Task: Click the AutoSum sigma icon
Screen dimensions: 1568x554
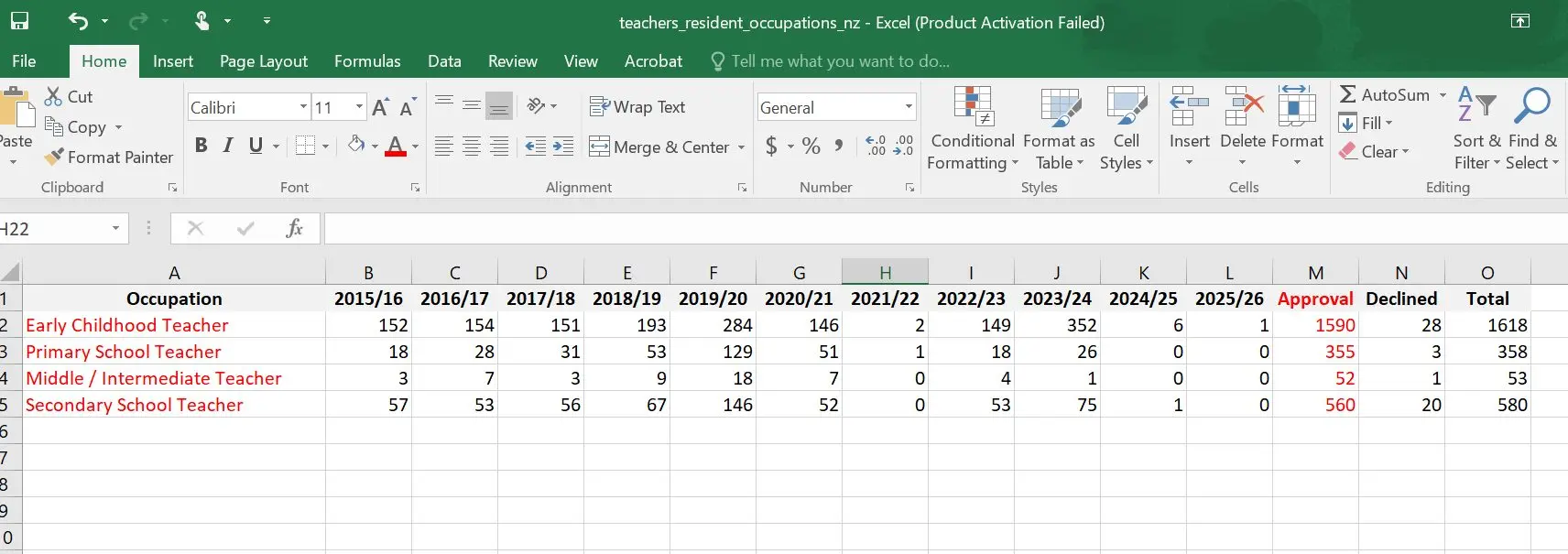Action: [1348, 95]
